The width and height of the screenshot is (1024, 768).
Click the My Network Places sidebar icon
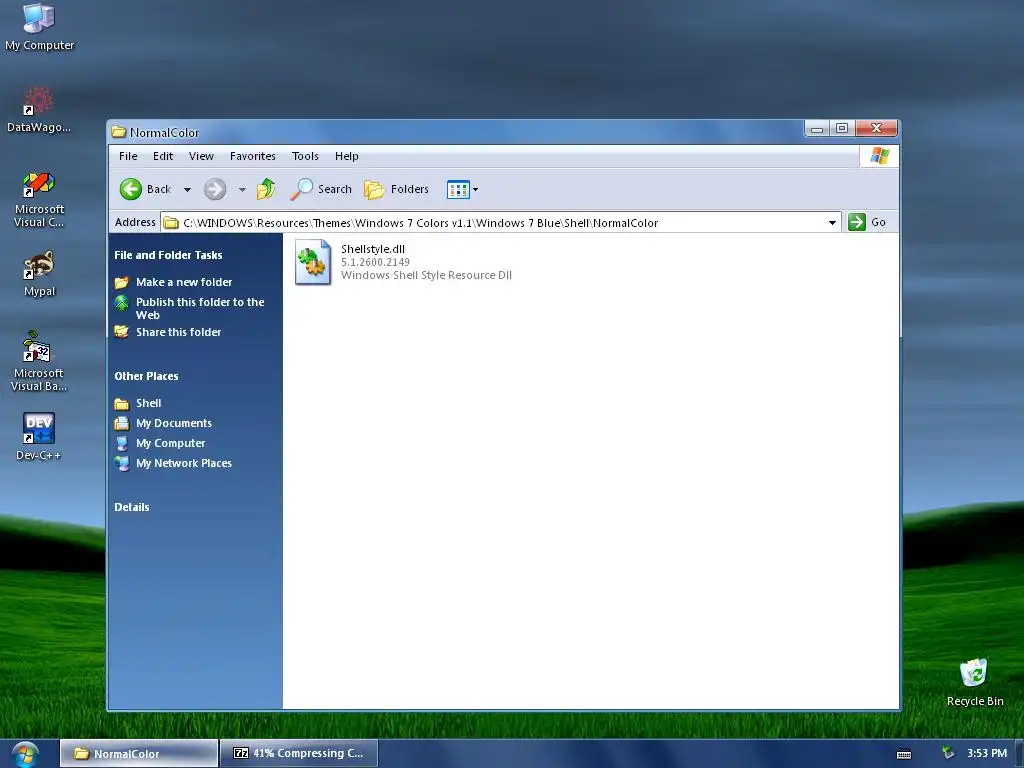coord(121,463)
